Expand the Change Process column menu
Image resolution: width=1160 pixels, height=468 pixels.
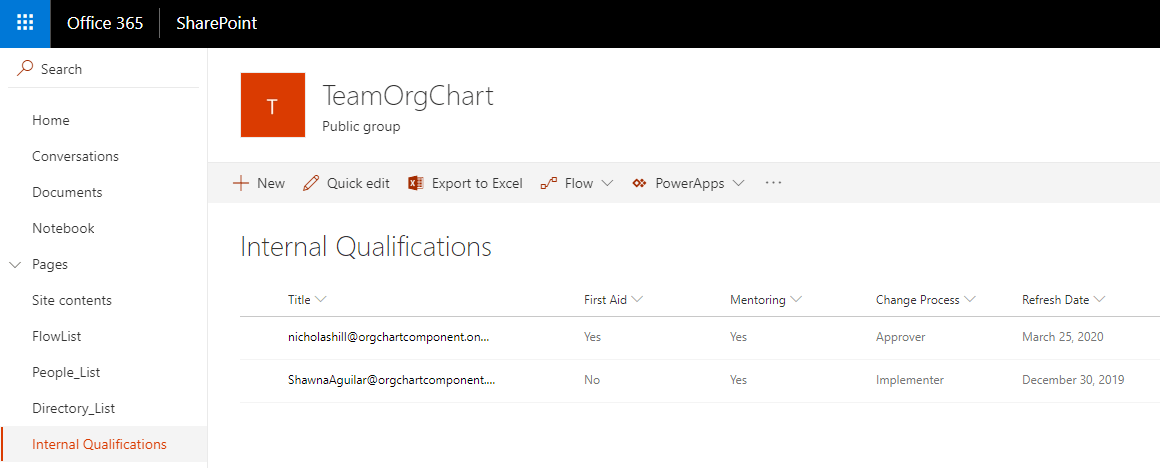click(970, 300)
